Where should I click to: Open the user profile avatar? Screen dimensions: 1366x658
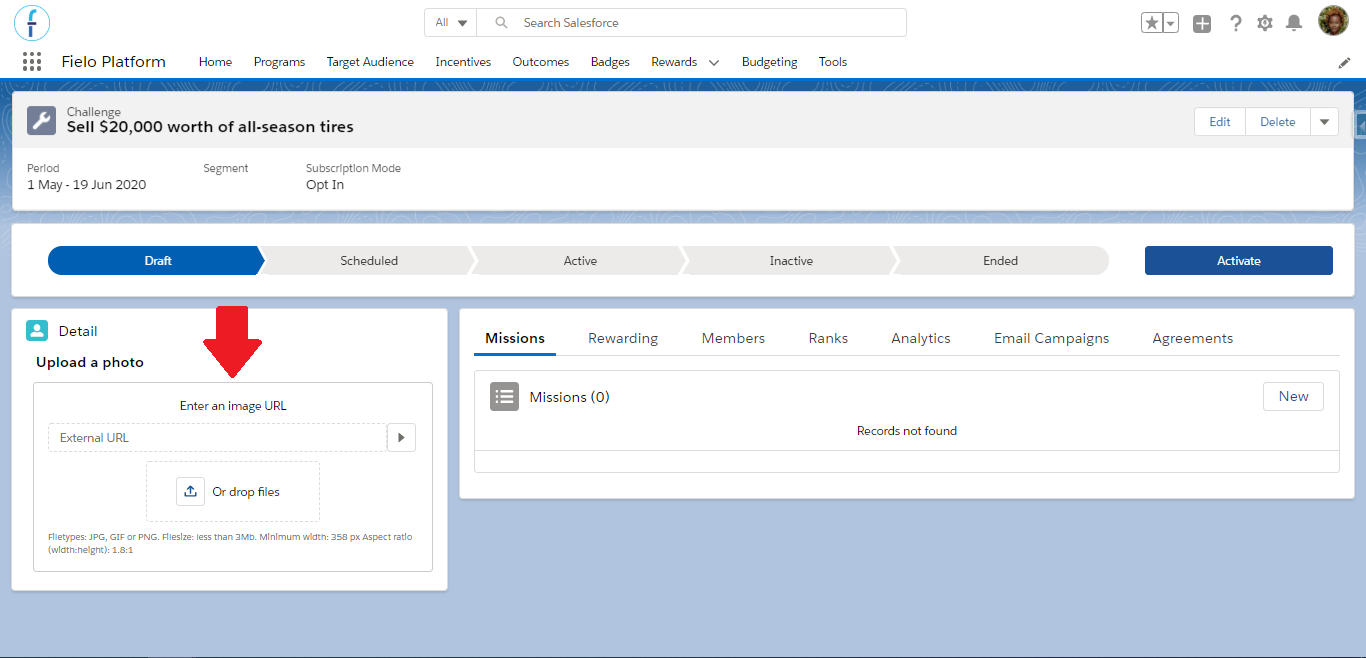[x=1333, y=21]
